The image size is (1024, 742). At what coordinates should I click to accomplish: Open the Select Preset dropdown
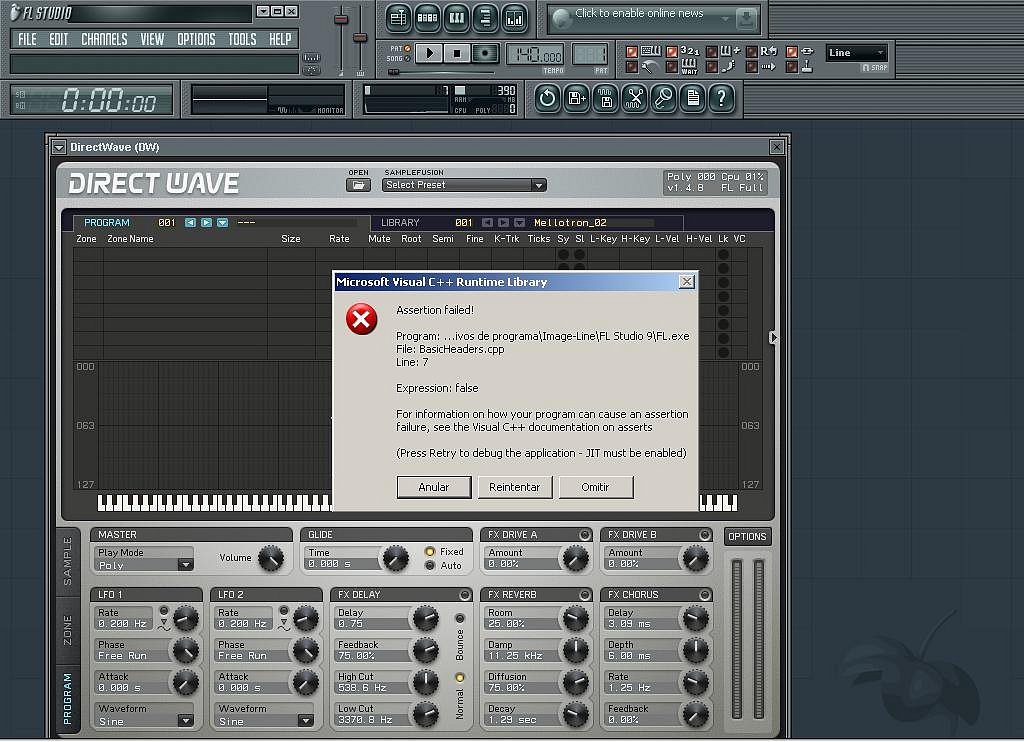[538, 185]
